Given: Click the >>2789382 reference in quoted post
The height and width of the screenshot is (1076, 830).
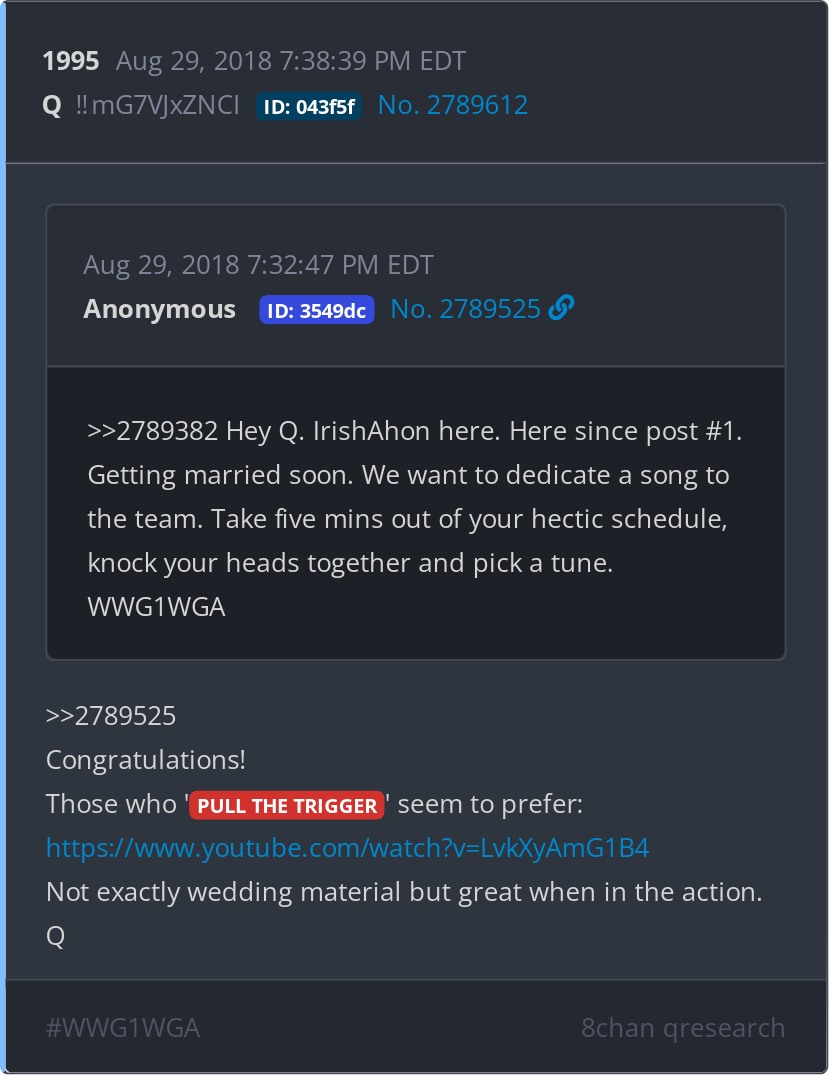Looking at the screenshot, I should (153, 431).
